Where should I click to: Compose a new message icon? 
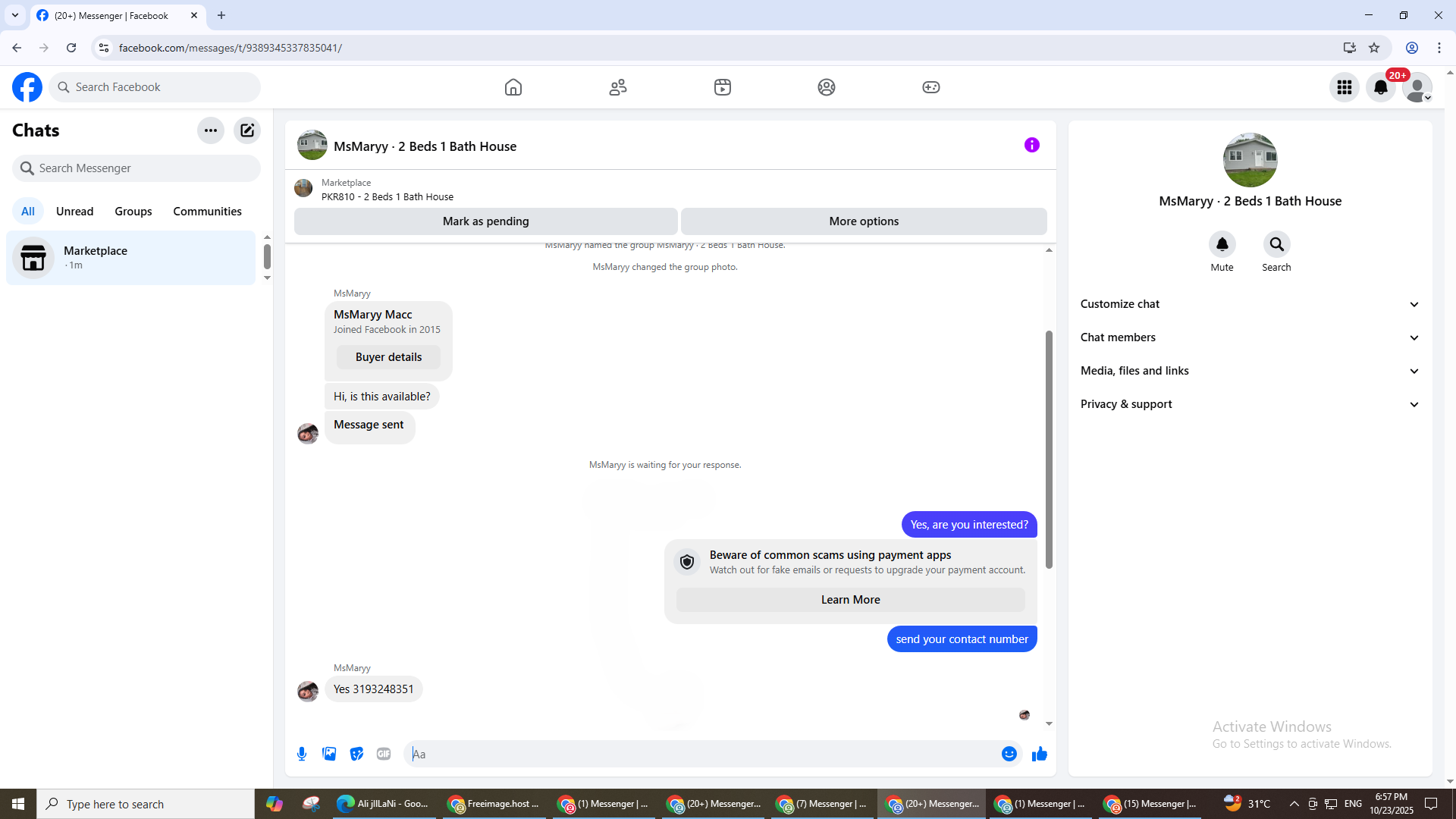[x=247, y=130]
